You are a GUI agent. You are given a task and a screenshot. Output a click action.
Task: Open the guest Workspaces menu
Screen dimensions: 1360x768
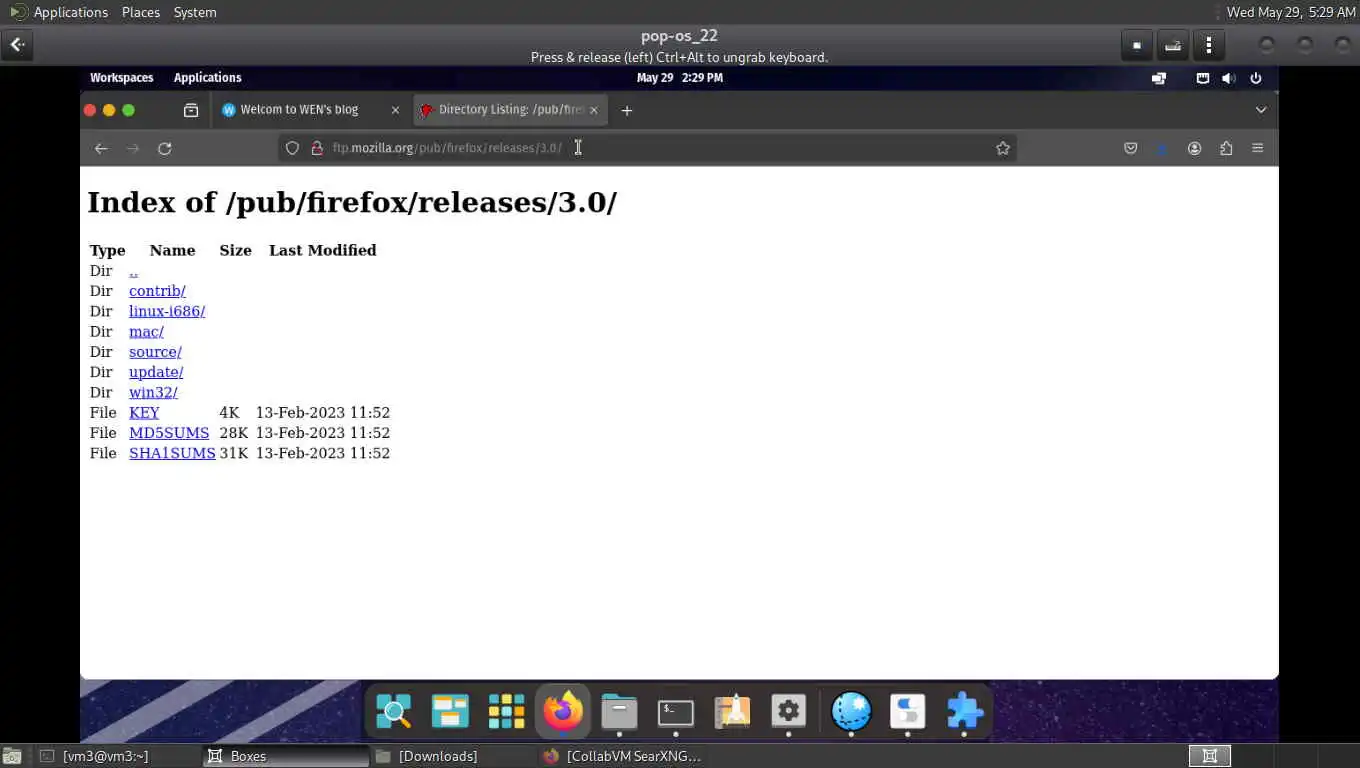point(122,78)
